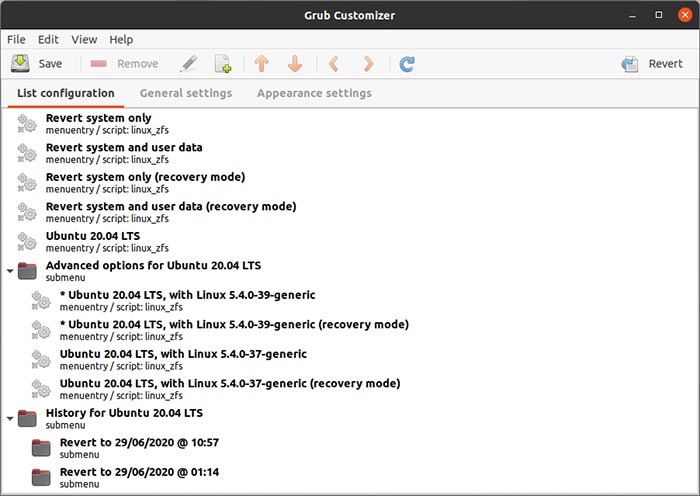700x496 pixels.
Task: Click the pencil edit entry icon
Action: 188,64
